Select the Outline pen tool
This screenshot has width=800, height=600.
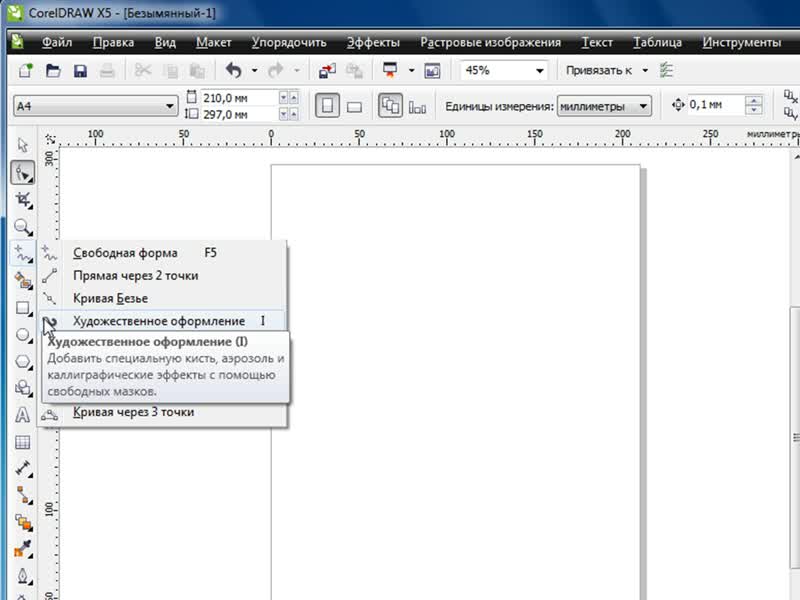tap(22, 577)
